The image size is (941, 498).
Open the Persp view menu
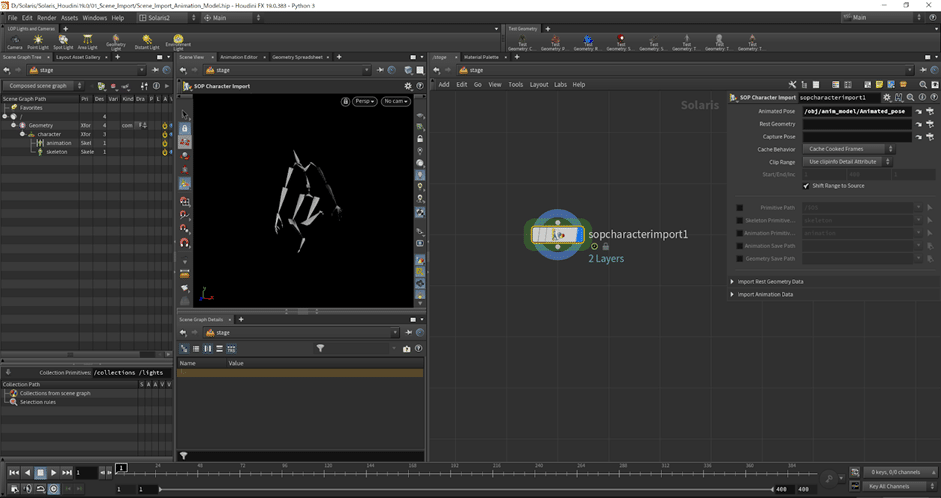[365, 101]
